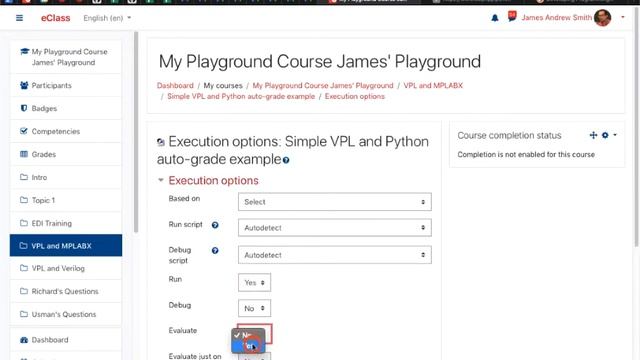Open Richard's Questions section
The height and width of the screenshot is (360, 640).
[x=66, y=291]
